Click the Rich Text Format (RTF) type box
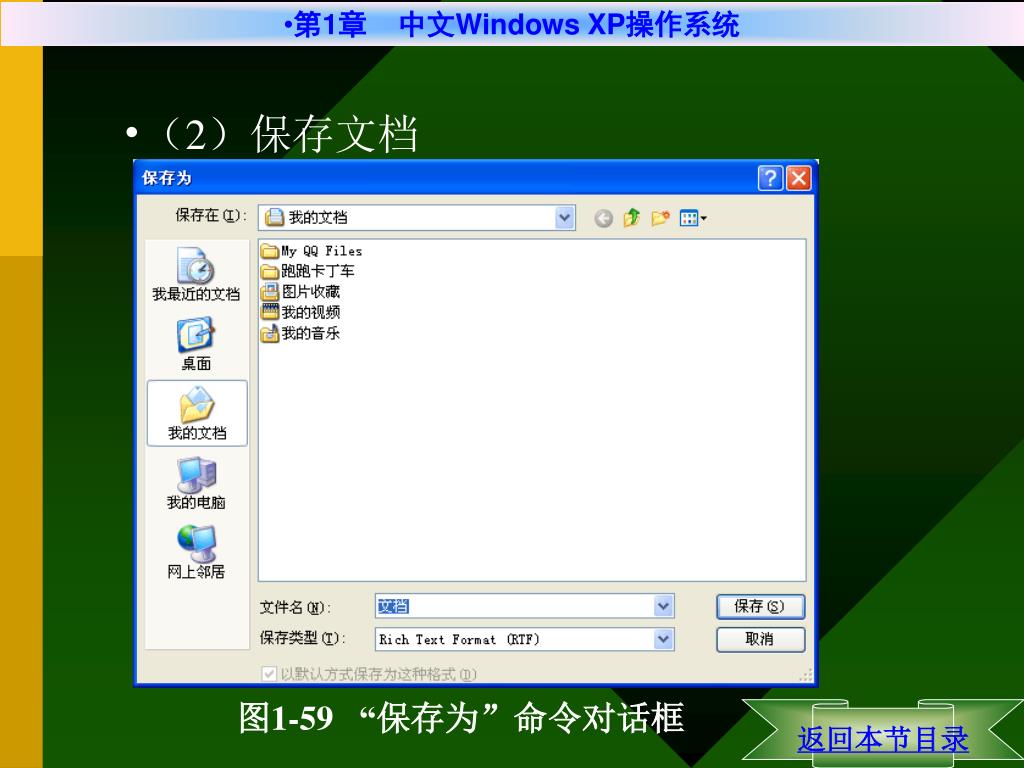1024x768 pixels. [x=524, y=639]
